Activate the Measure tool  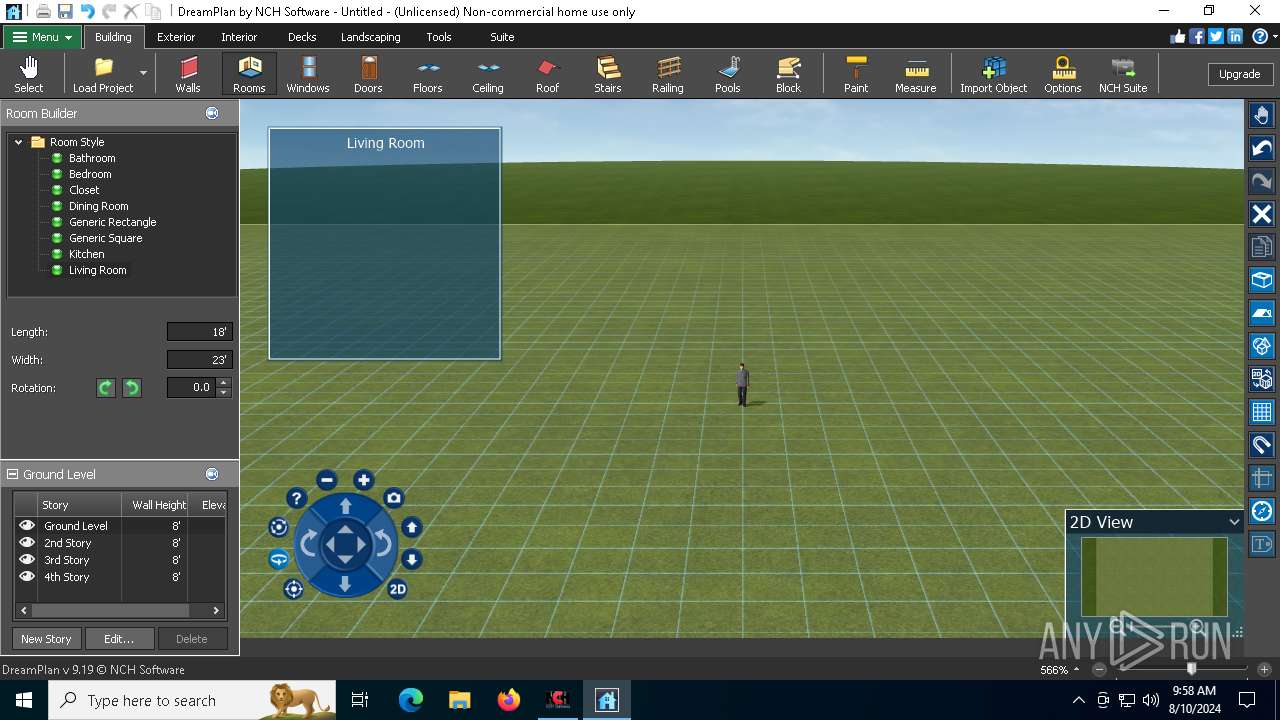click(x=916, y=74)
